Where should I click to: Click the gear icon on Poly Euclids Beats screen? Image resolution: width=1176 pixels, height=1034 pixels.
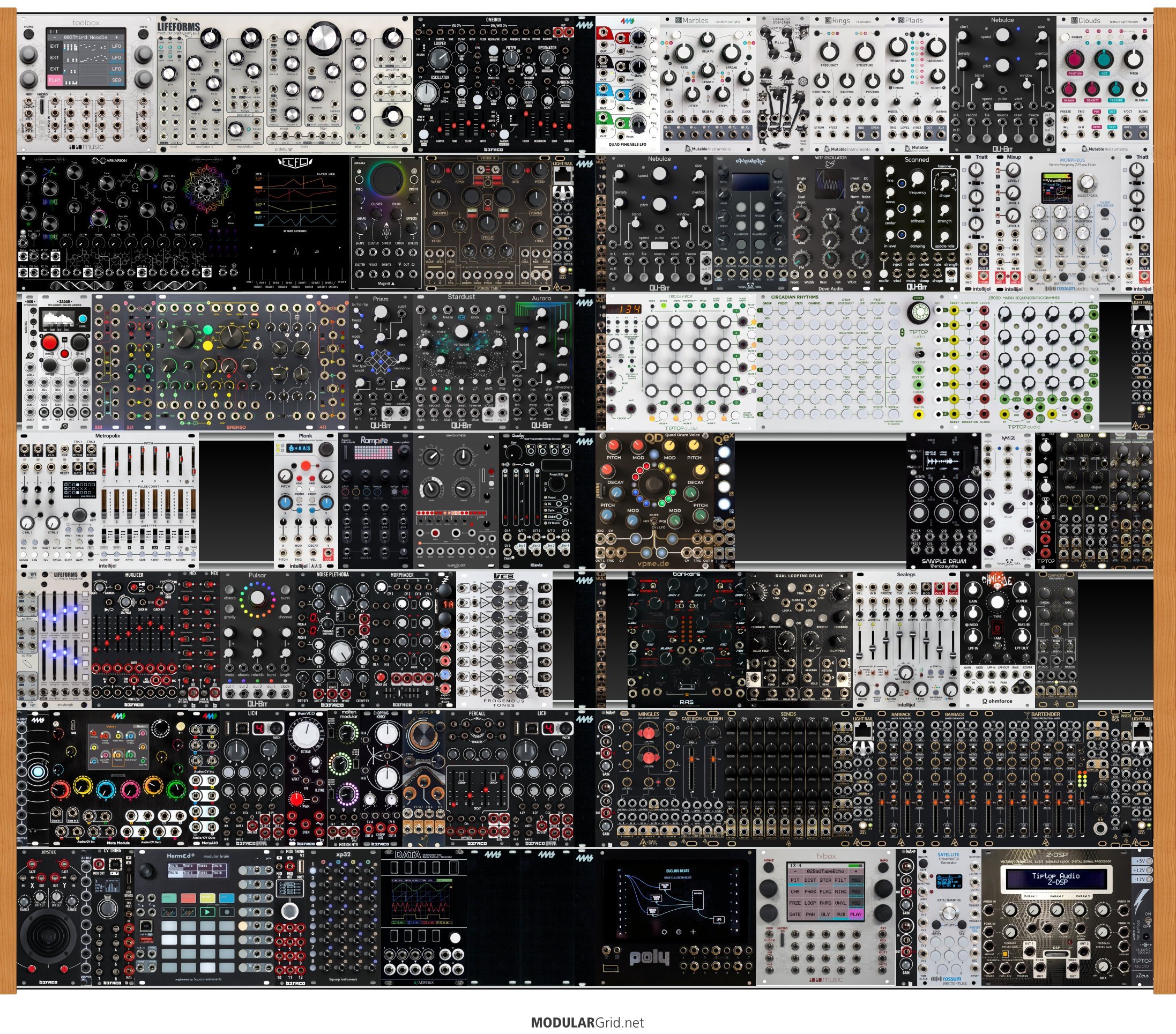pos(679,932)
